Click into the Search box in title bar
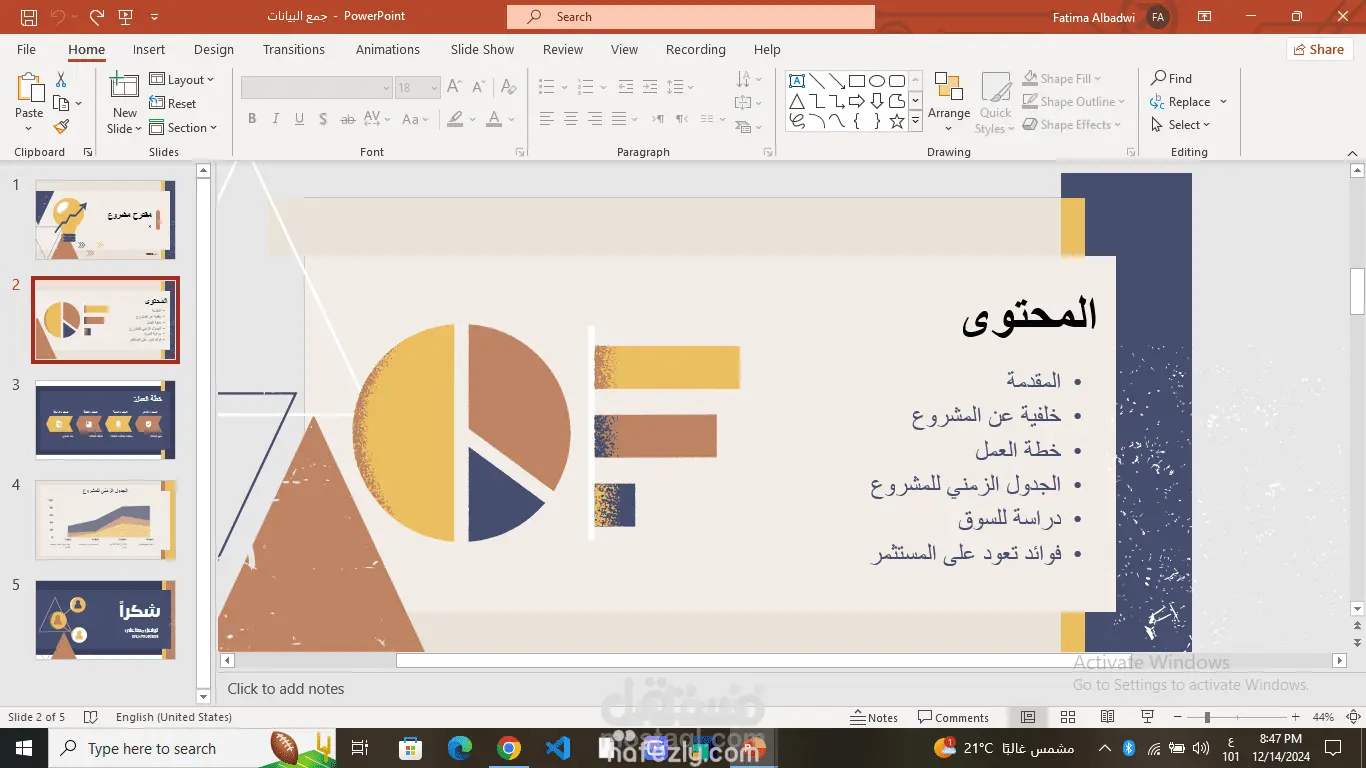This screenshot has width=1366, height=768. point(691,17)
